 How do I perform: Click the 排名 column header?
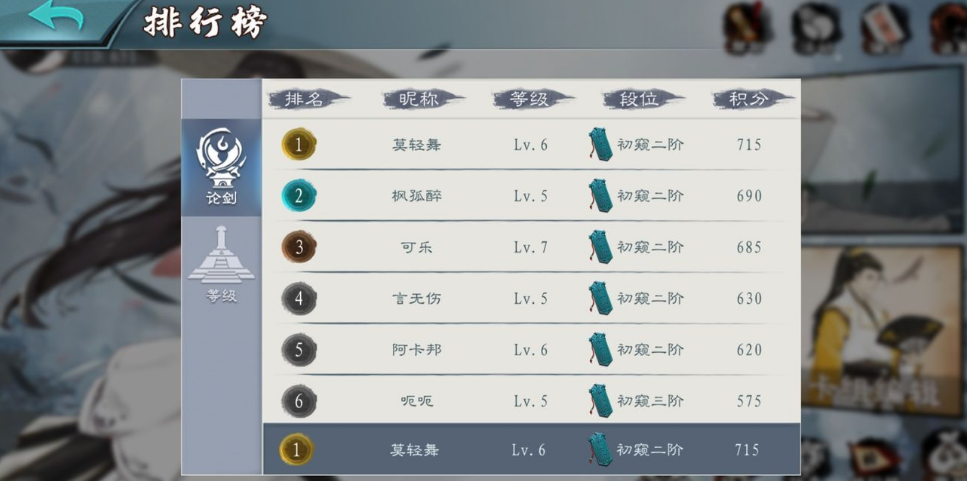pos(308,99)
